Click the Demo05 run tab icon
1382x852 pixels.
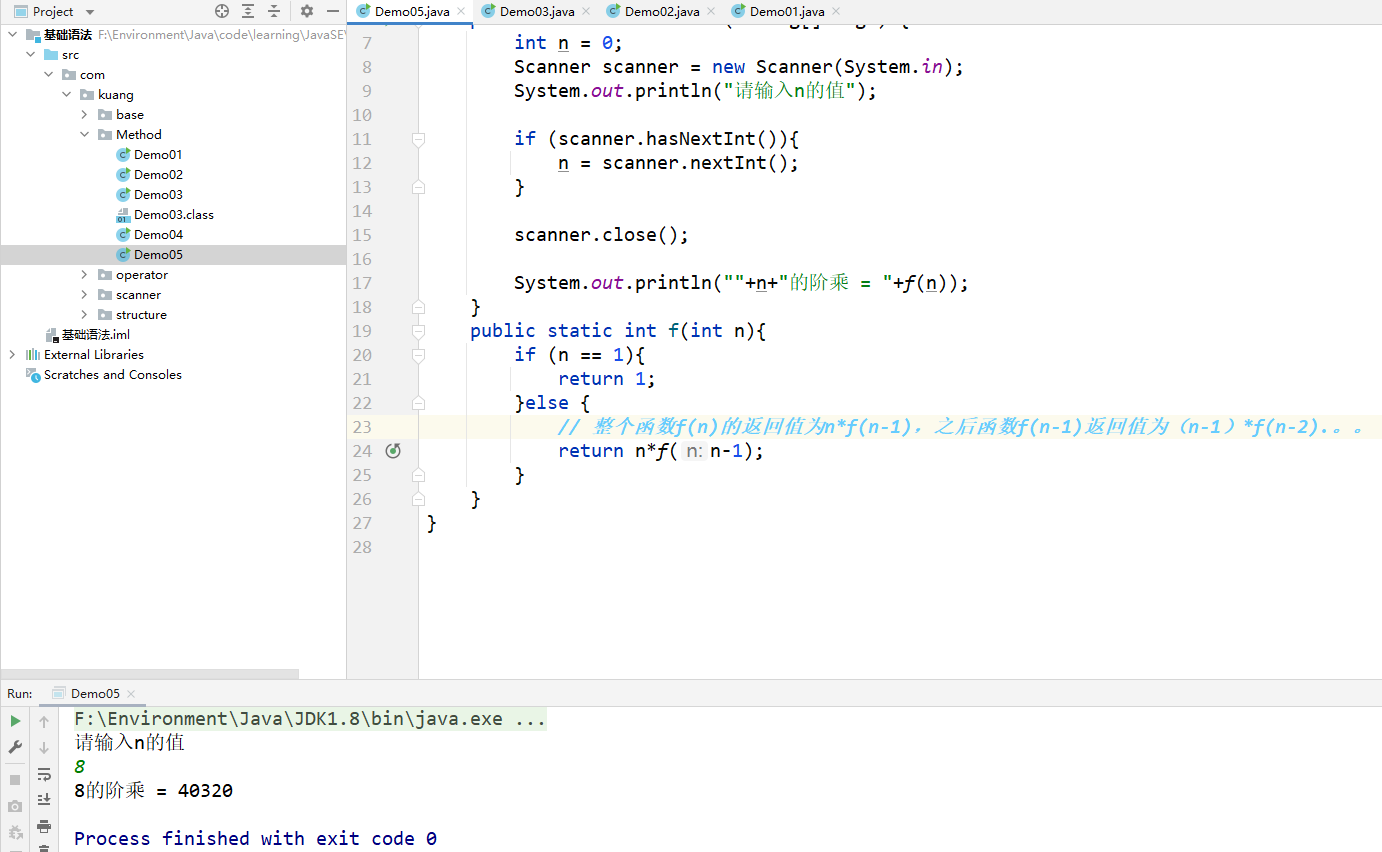pyautogui.click(x=59, y=693)
